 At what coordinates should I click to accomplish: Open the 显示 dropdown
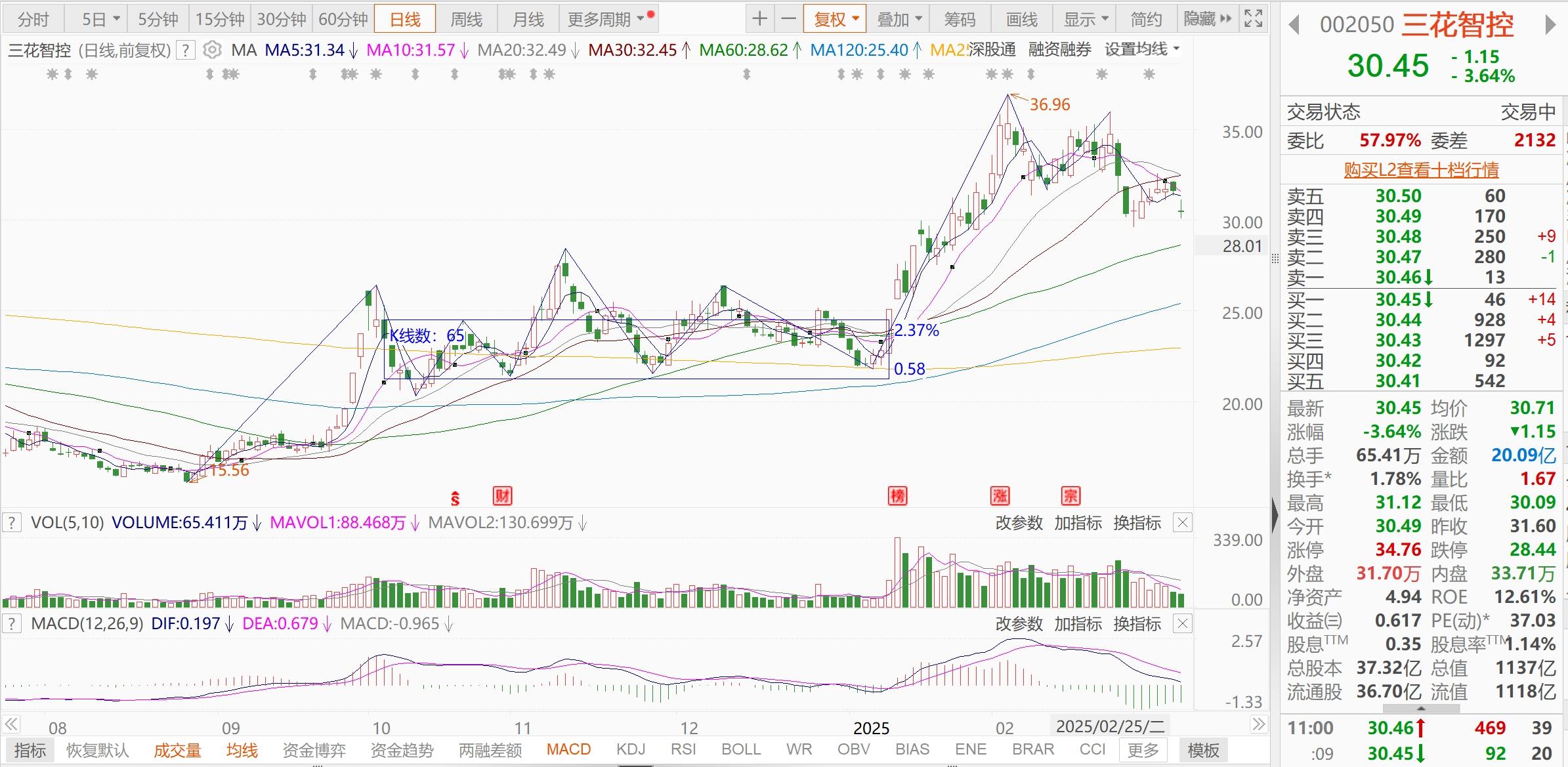1086,20
